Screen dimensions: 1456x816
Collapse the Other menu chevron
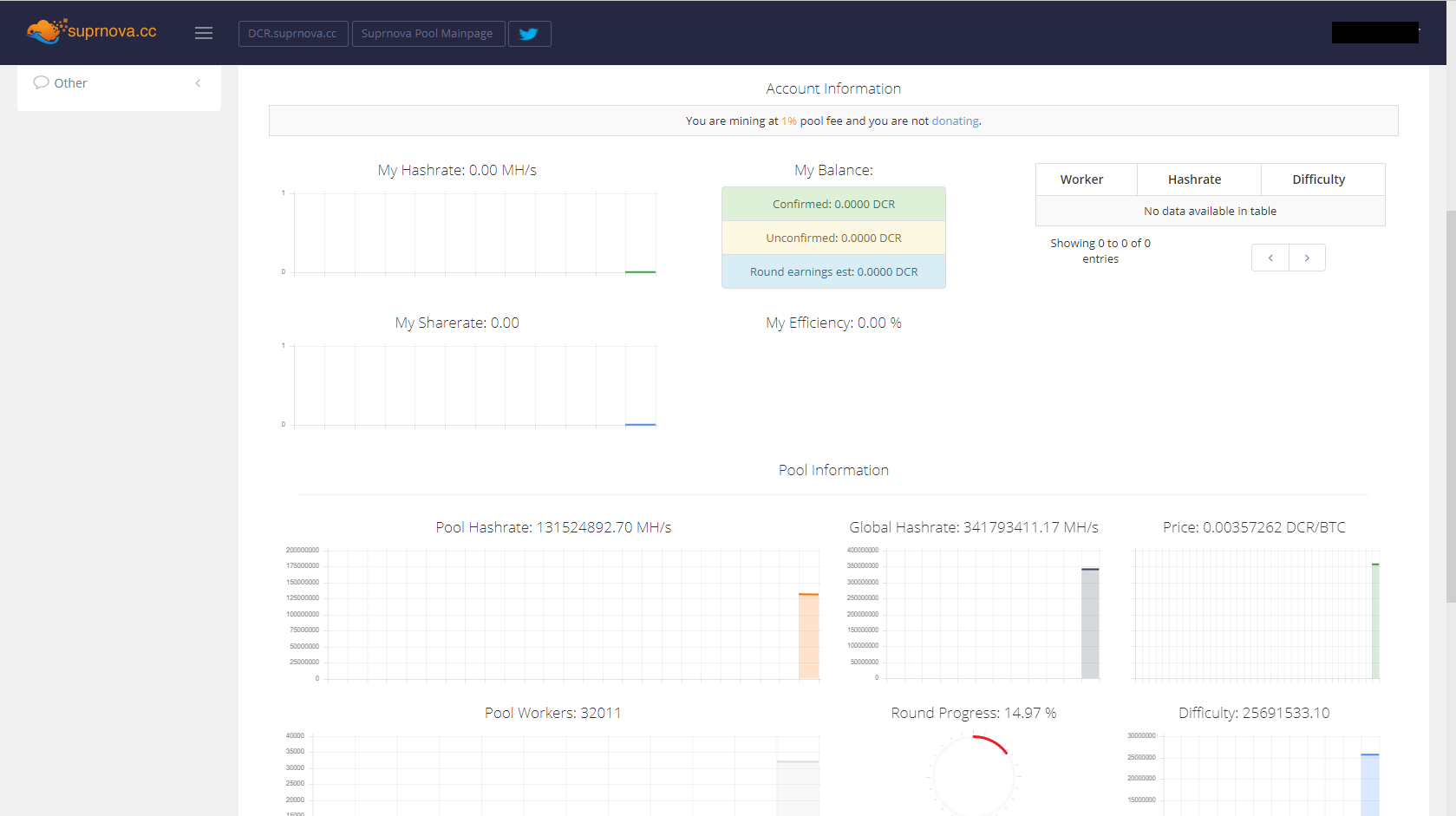point(198,83)
